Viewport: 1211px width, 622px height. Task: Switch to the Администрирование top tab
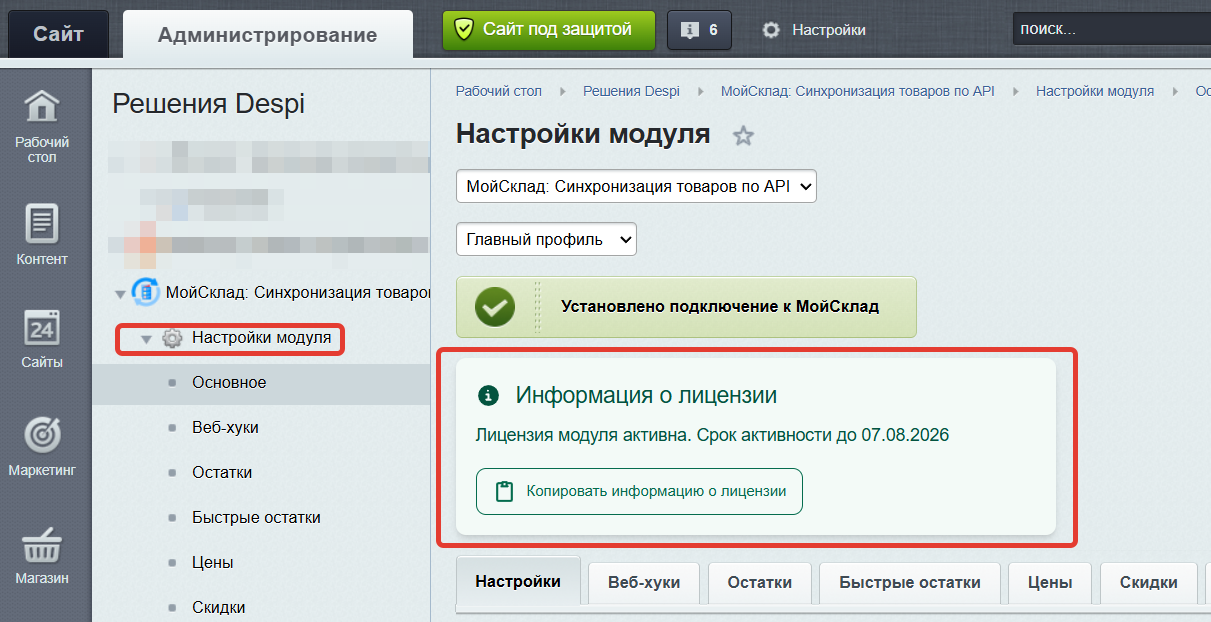(267, 35)
